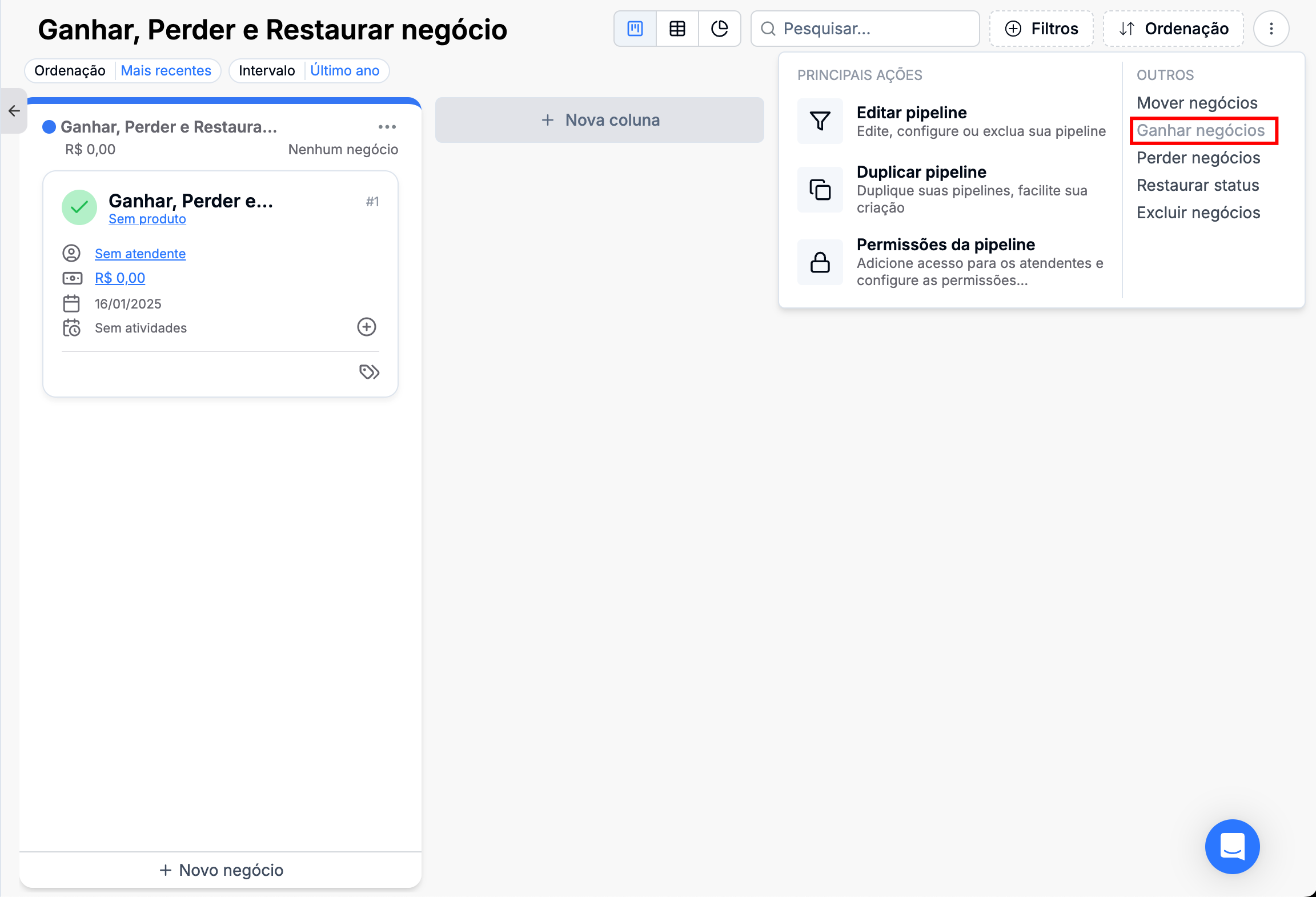Open the chat support bubble

1232,846
